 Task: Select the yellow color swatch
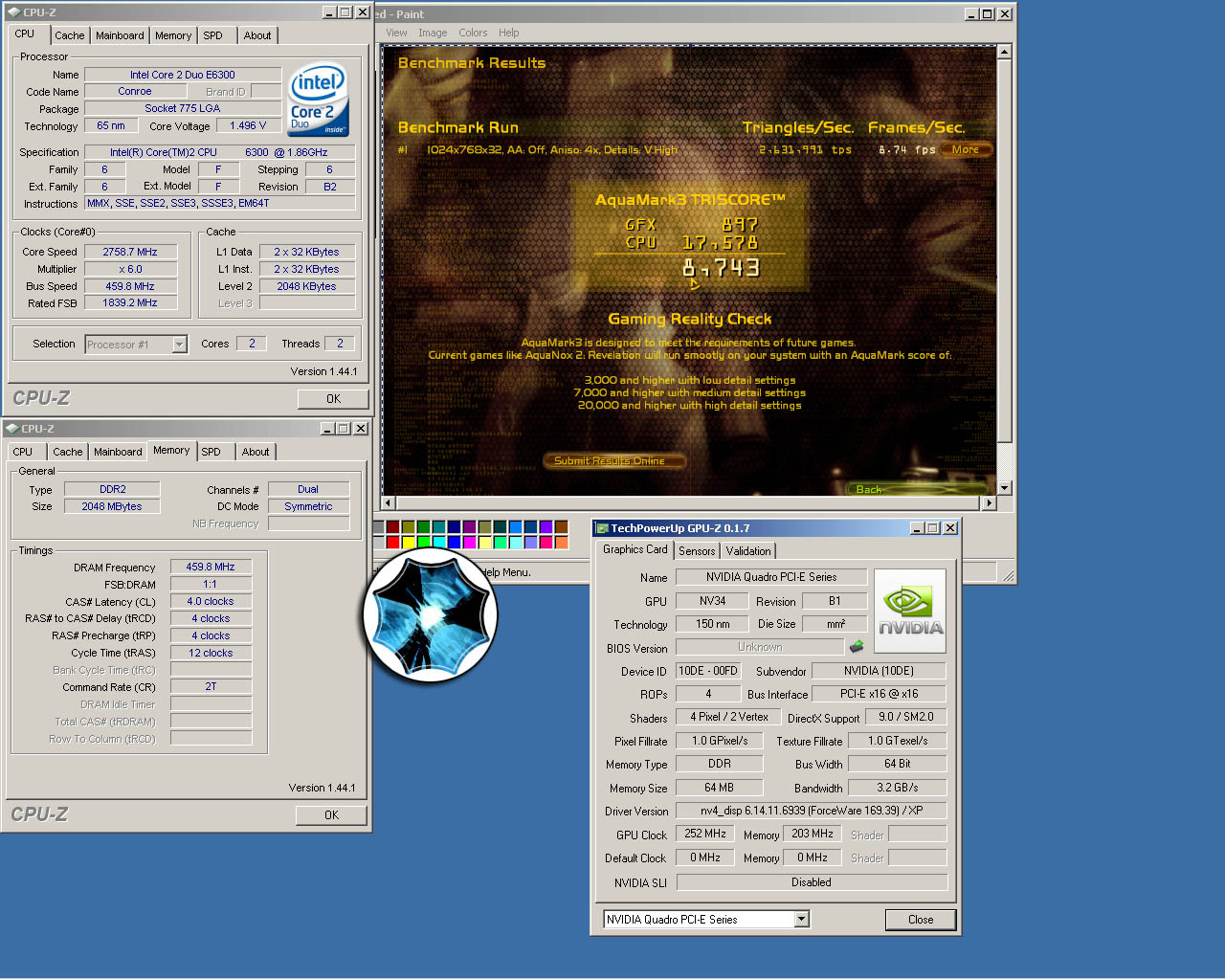(x=408, y=543)
